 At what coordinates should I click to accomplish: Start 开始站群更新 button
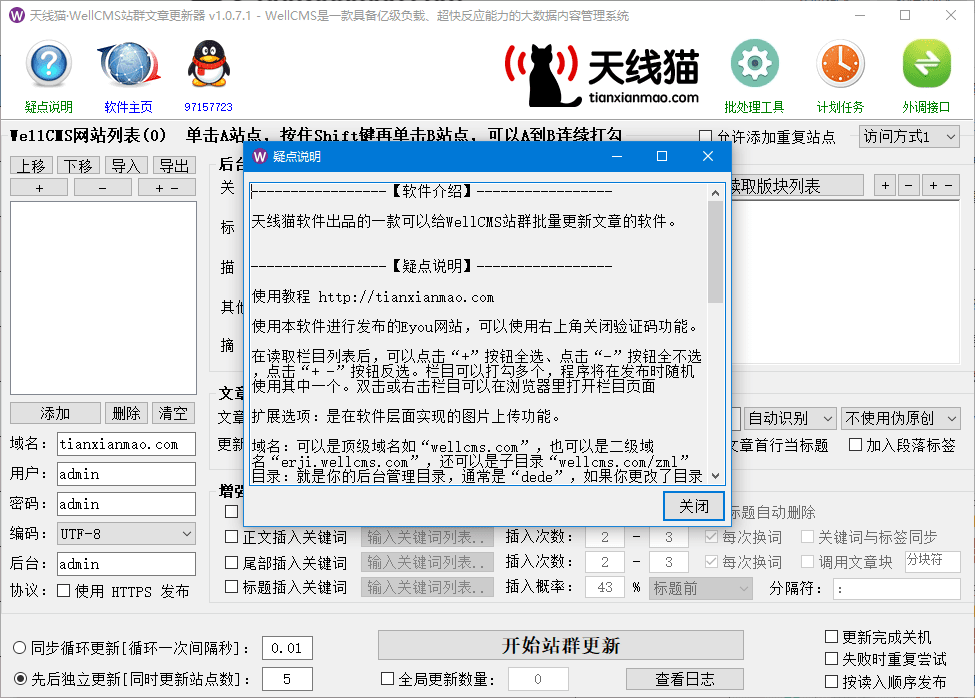click(x=561, y=645)
